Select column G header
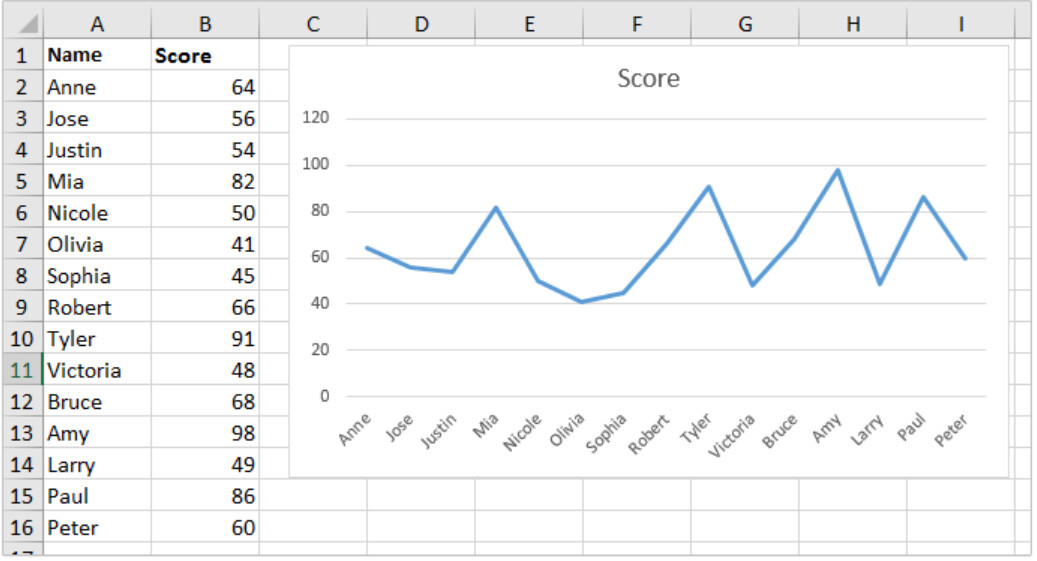Screen dimensions: 1037x561 point(745,24)
